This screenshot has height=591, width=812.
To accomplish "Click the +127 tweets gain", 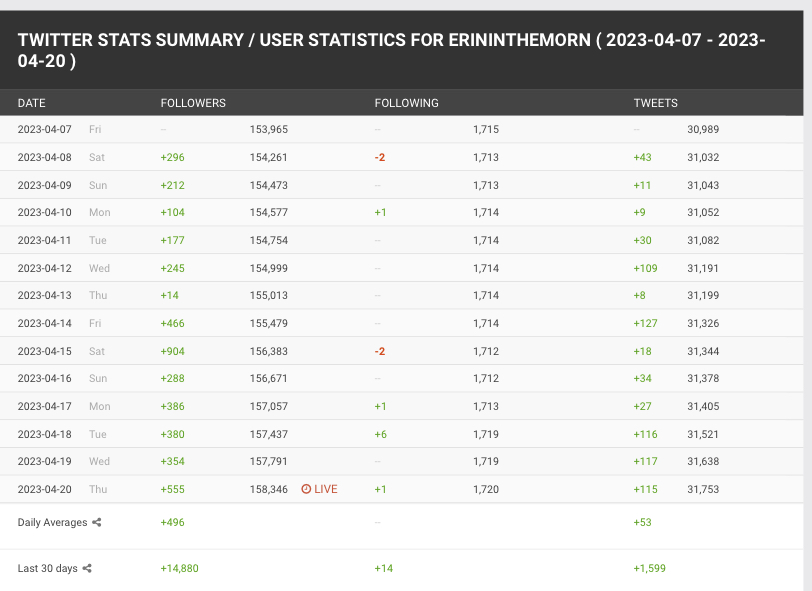I will pyautogui.click(x=645, y=323).
